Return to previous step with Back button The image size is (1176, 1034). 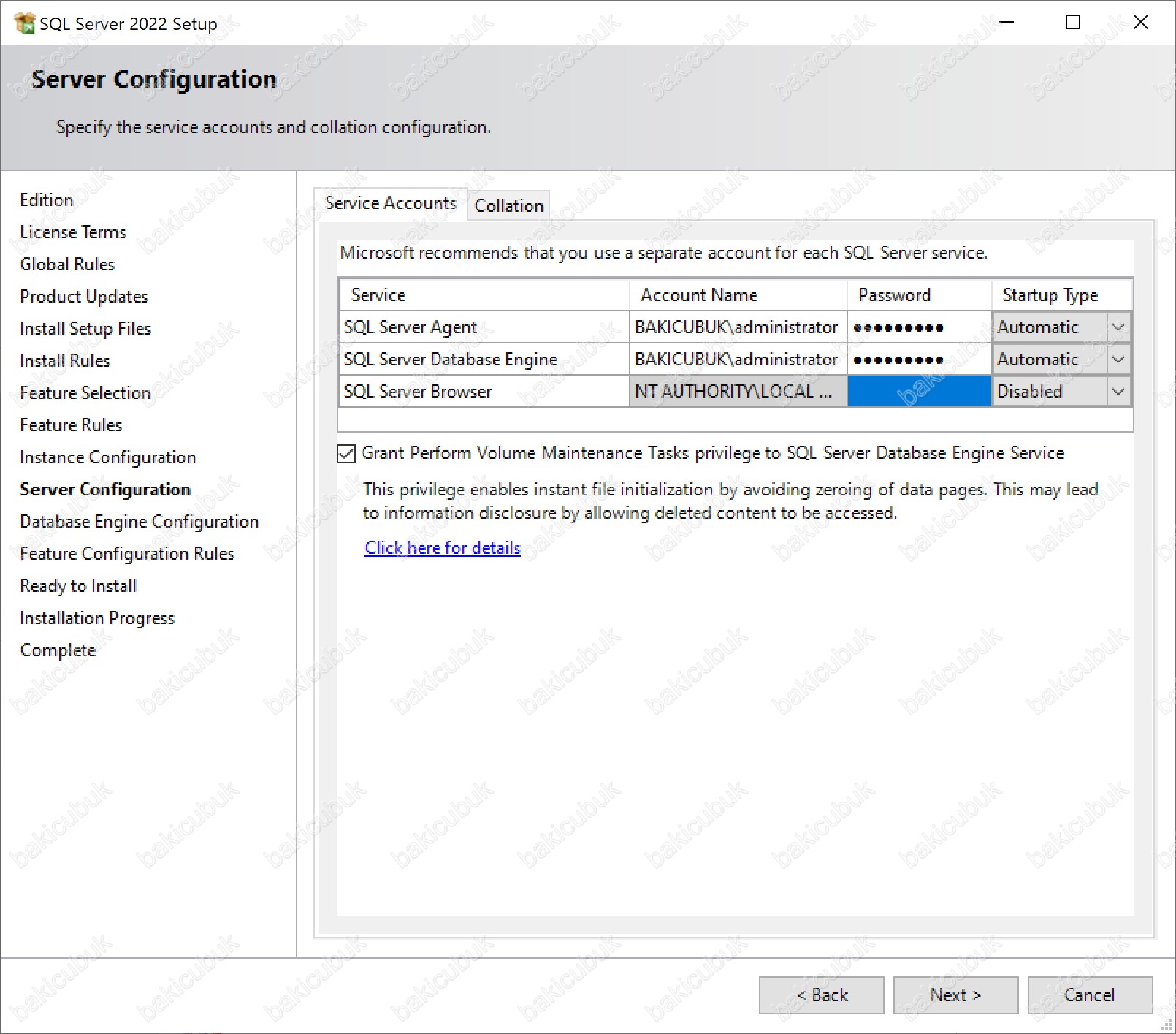point(821,995)
